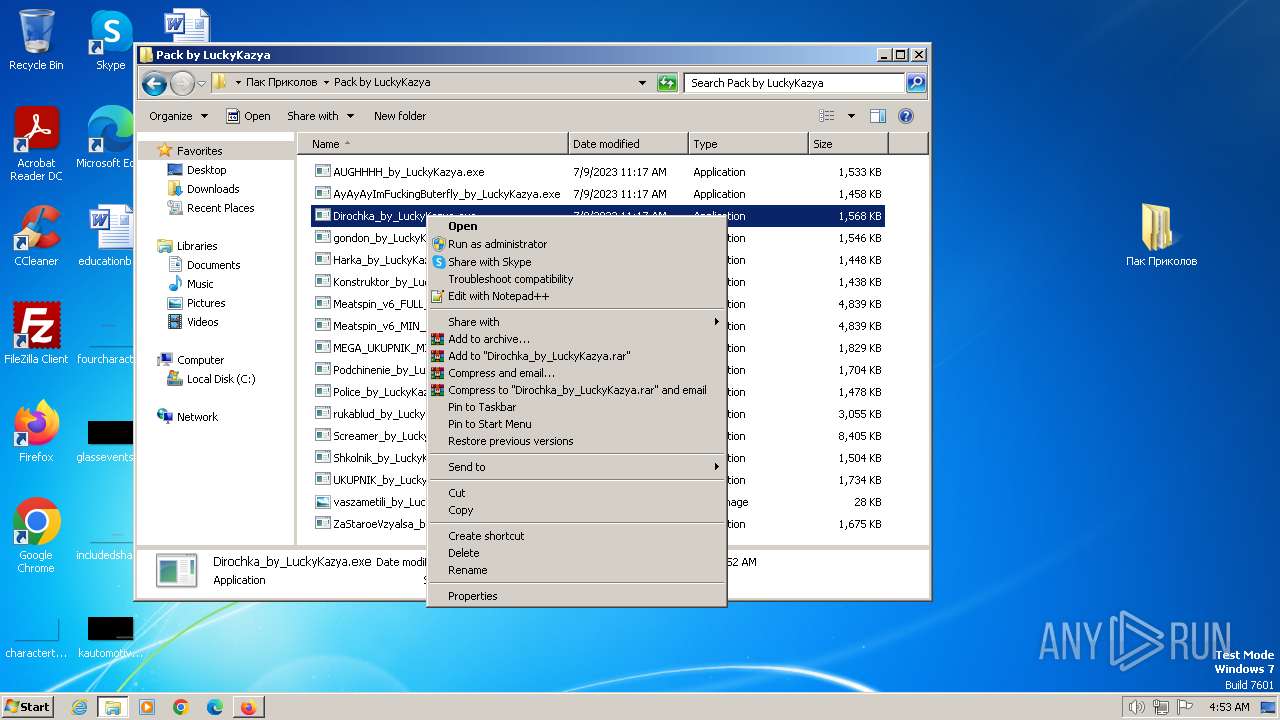The image size is (1280, 720).
Task: Choose Add to archive...
Action: [x=576, y=339]
